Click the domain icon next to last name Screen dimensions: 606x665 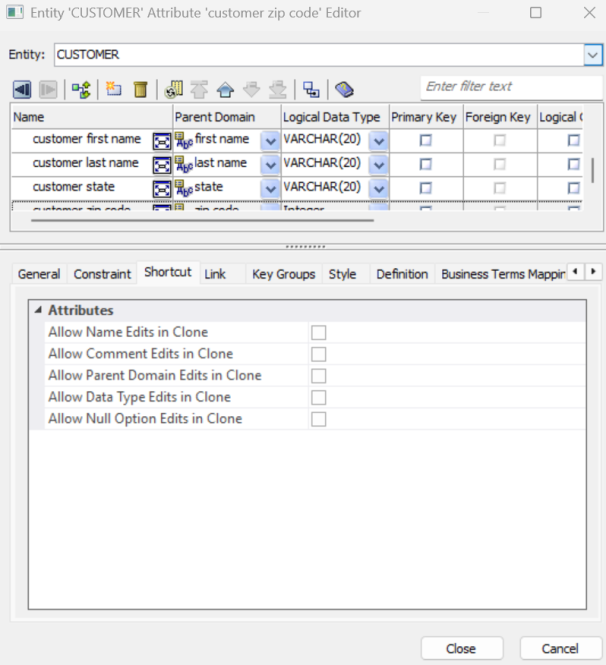click(x=184, y=164)
